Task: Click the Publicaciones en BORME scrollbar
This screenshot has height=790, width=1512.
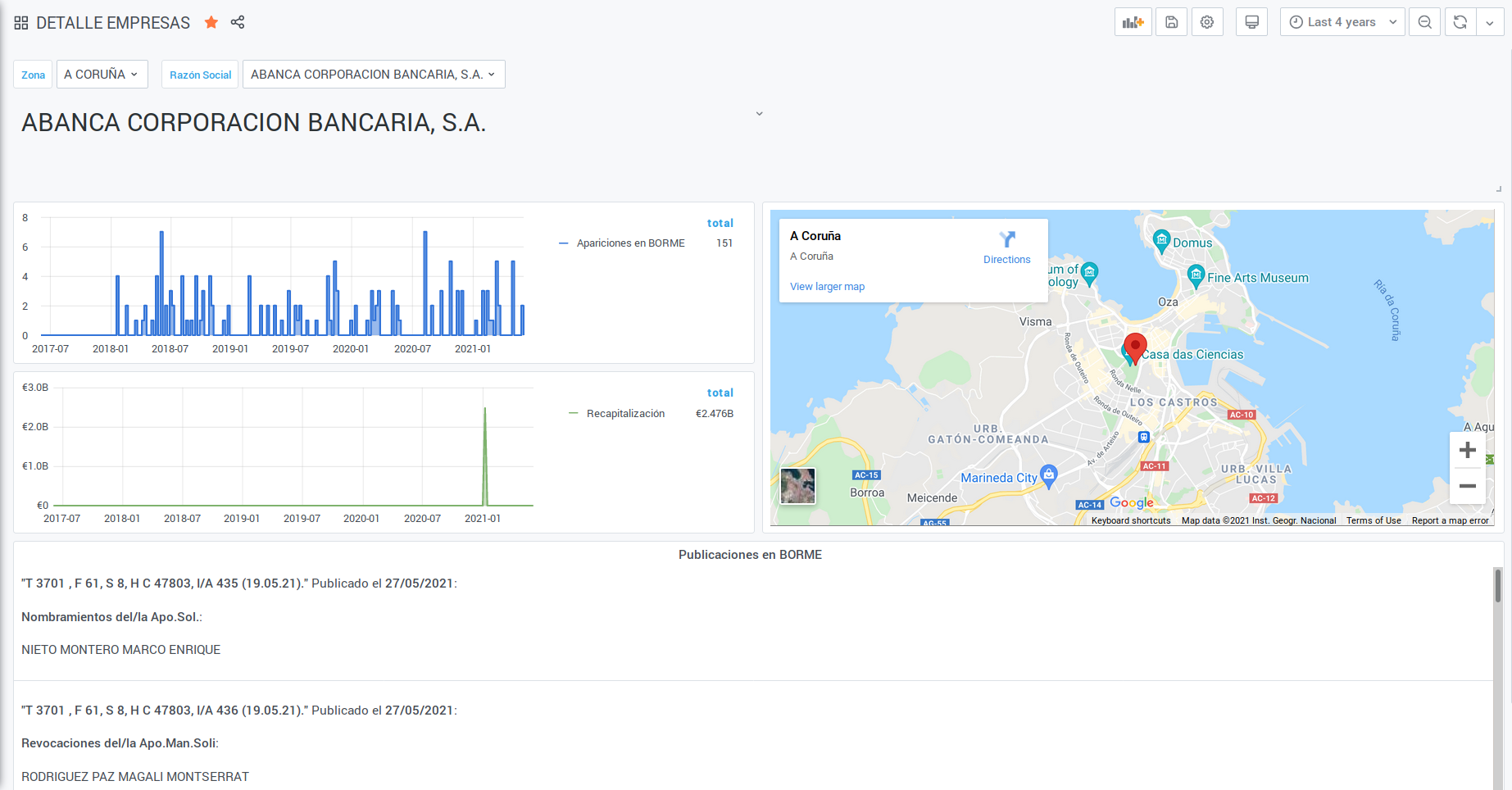Action: click(1498, 586)
